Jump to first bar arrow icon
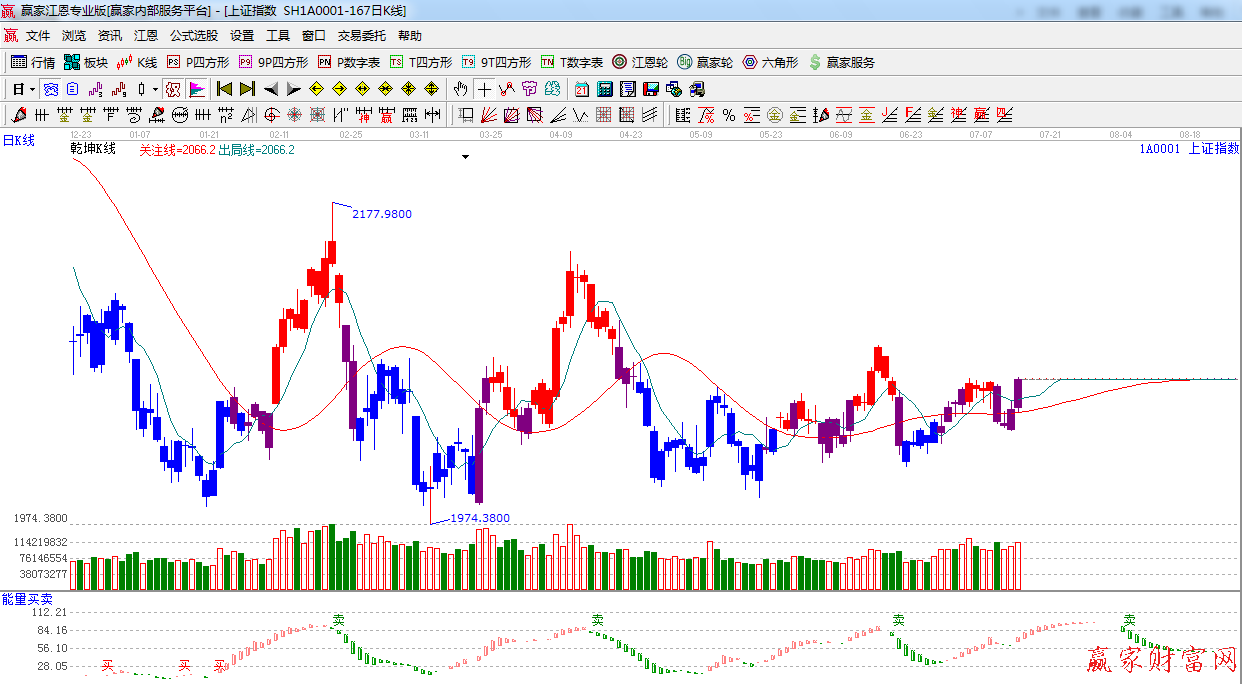 click(x=224, y=89)
